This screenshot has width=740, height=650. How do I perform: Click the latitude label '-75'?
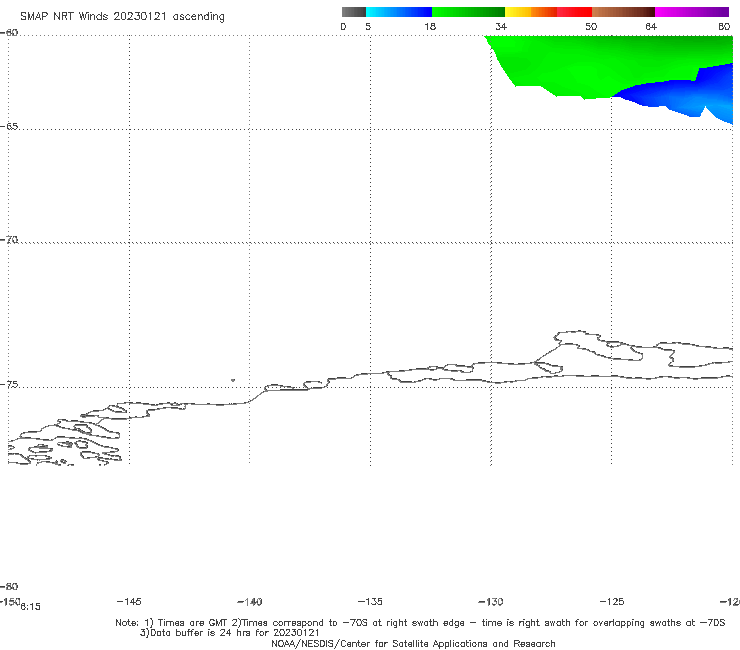[9, 385]
